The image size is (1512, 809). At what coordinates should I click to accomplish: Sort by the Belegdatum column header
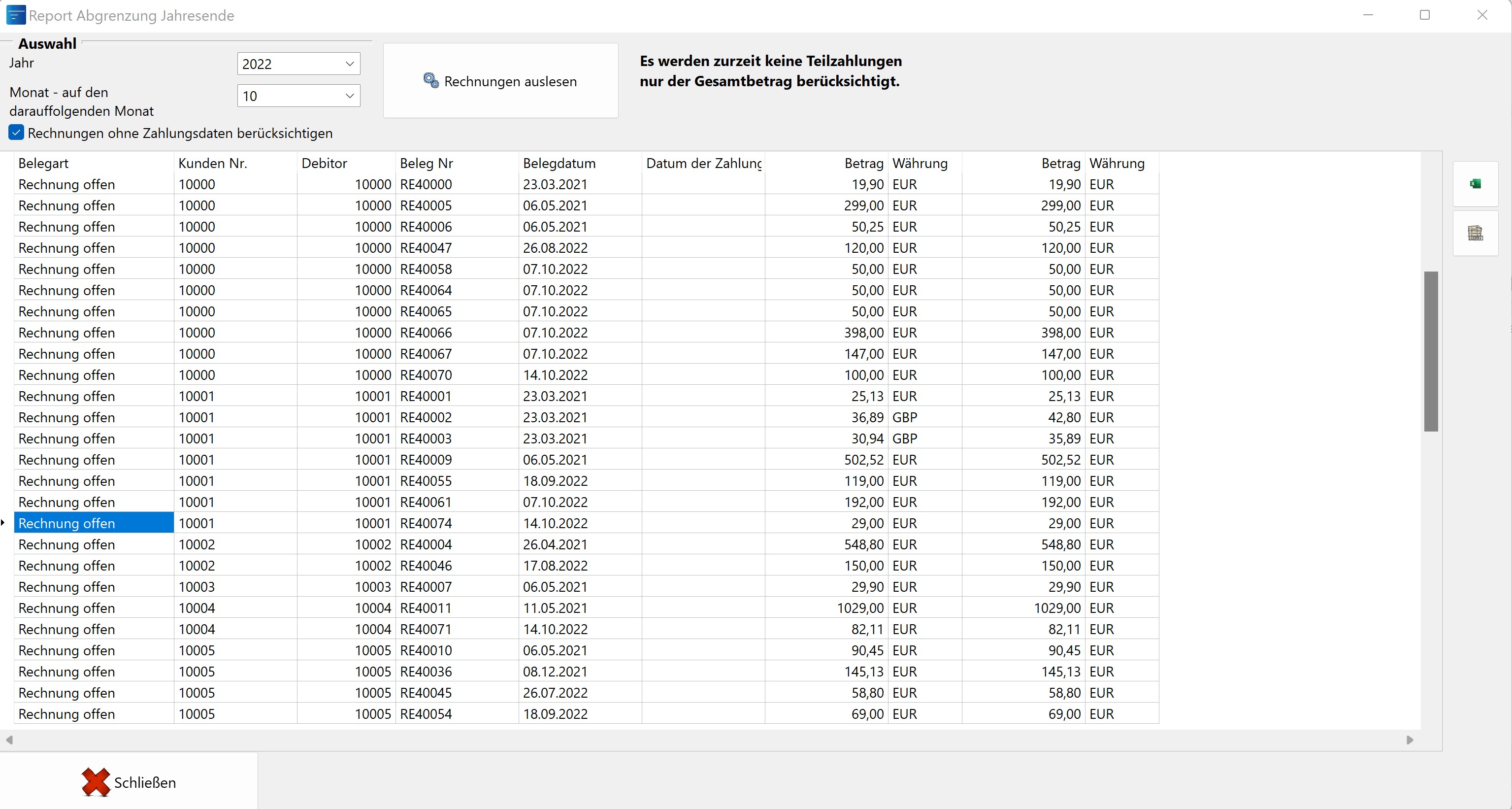(581, 163)
